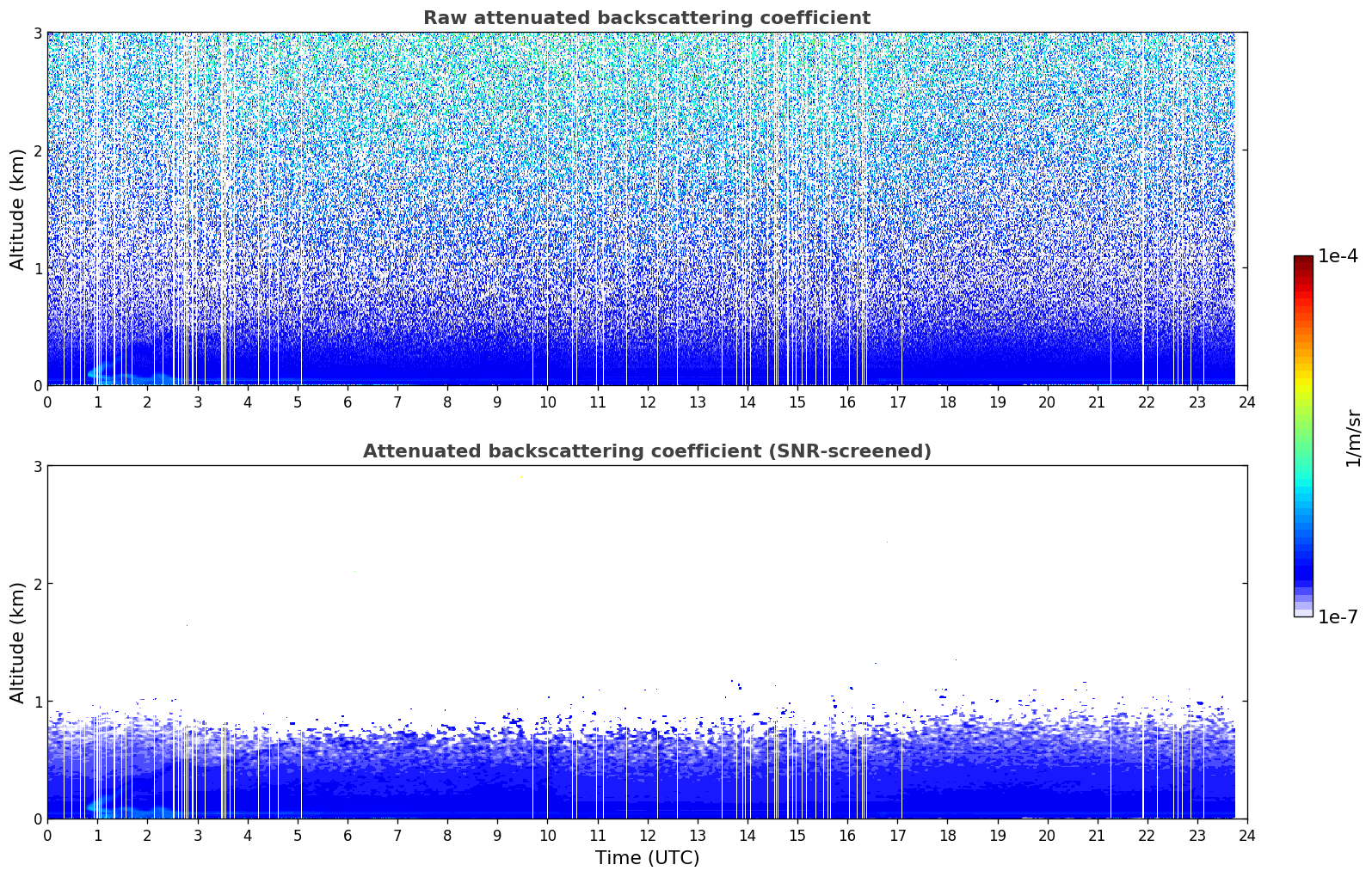
Task: Click the '12' tick on the bottom time axis
Action: click(x=647, y=836)
